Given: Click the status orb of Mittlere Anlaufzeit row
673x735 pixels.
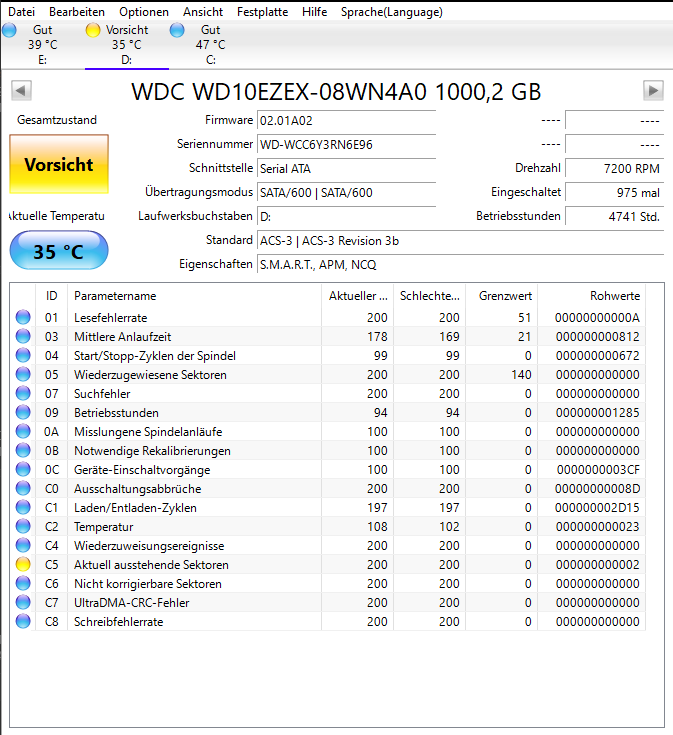Looking at the screenshot, I should click(23, 336).
